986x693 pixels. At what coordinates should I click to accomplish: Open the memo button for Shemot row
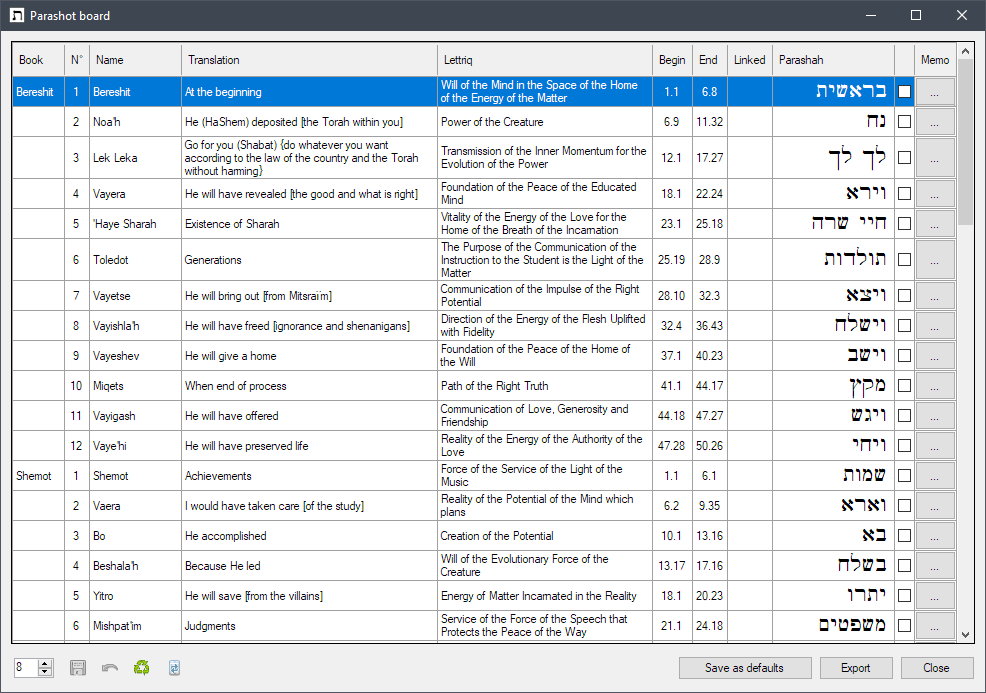934,476
